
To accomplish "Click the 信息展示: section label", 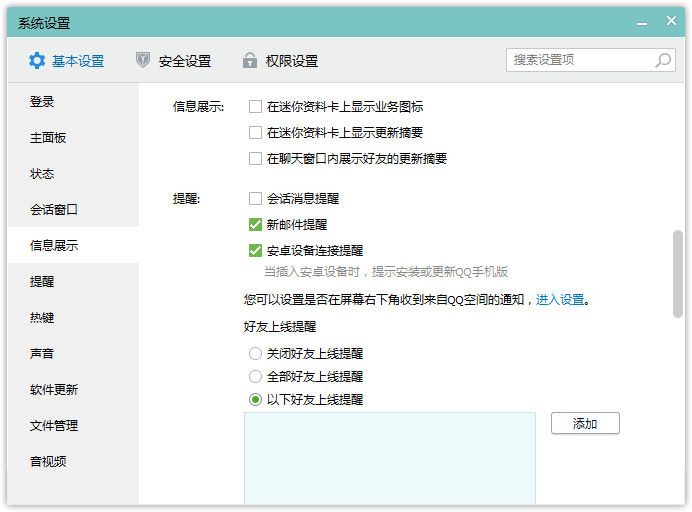I will point(199,107).
